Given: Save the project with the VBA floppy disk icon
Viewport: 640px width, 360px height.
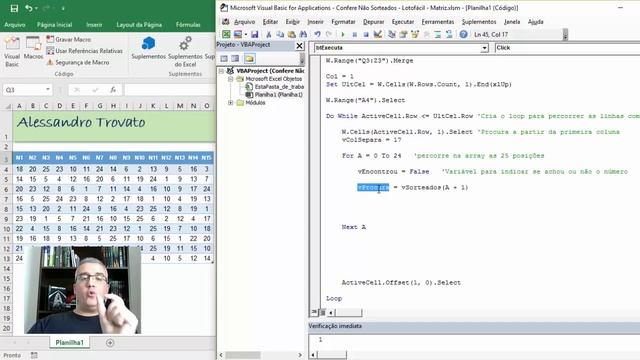Looking at the screenshot, I should (255, 34).
